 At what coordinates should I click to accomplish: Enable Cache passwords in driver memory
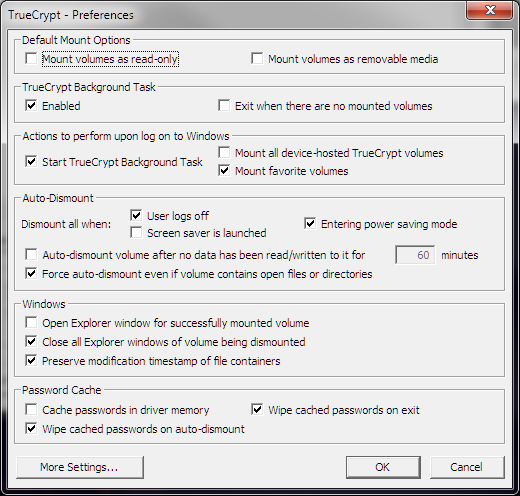coord(31,410)
